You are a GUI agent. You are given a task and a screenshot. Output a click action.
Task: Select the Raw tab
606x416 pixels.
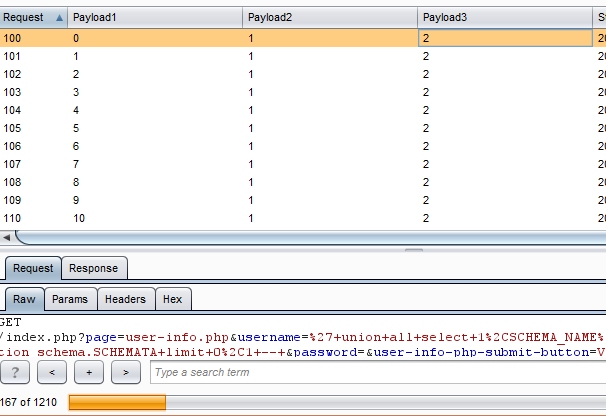tap(24, 299)
